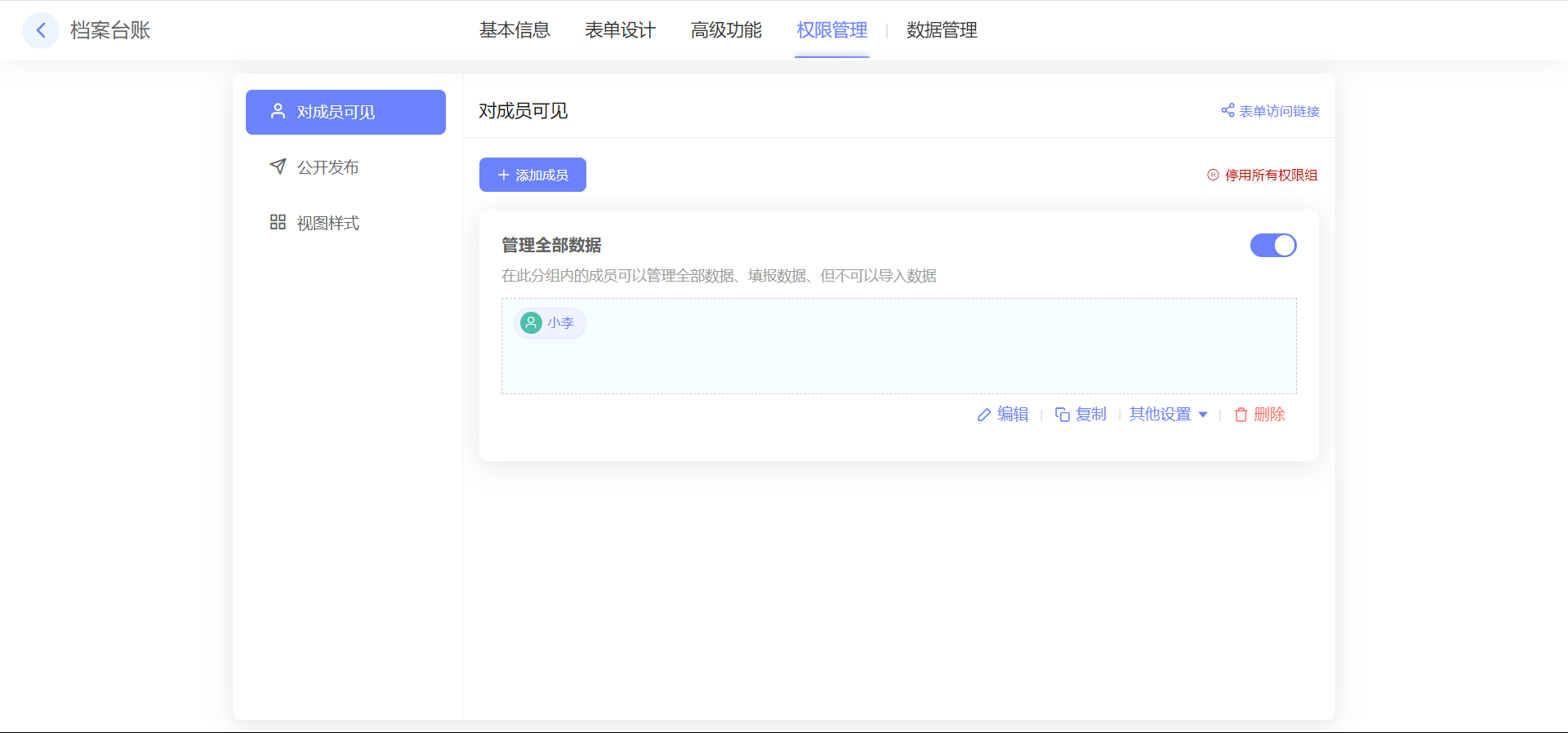1568x733 pixels.
Task: Open the 表单访问链接 link
Action: click(1279, 111)
